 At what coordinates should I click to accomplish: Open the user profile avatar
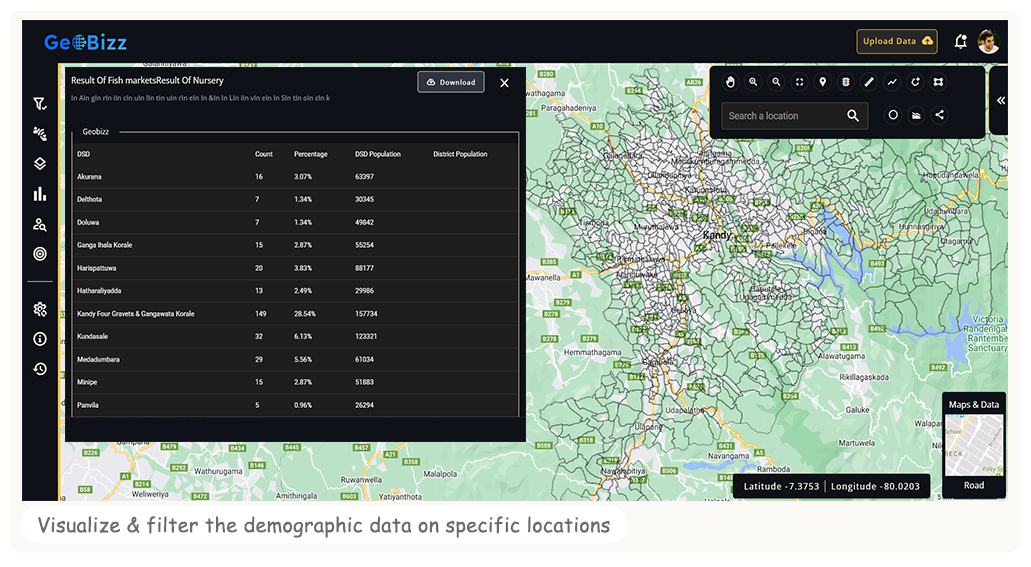pyautogui.click(x=989, y=41)
